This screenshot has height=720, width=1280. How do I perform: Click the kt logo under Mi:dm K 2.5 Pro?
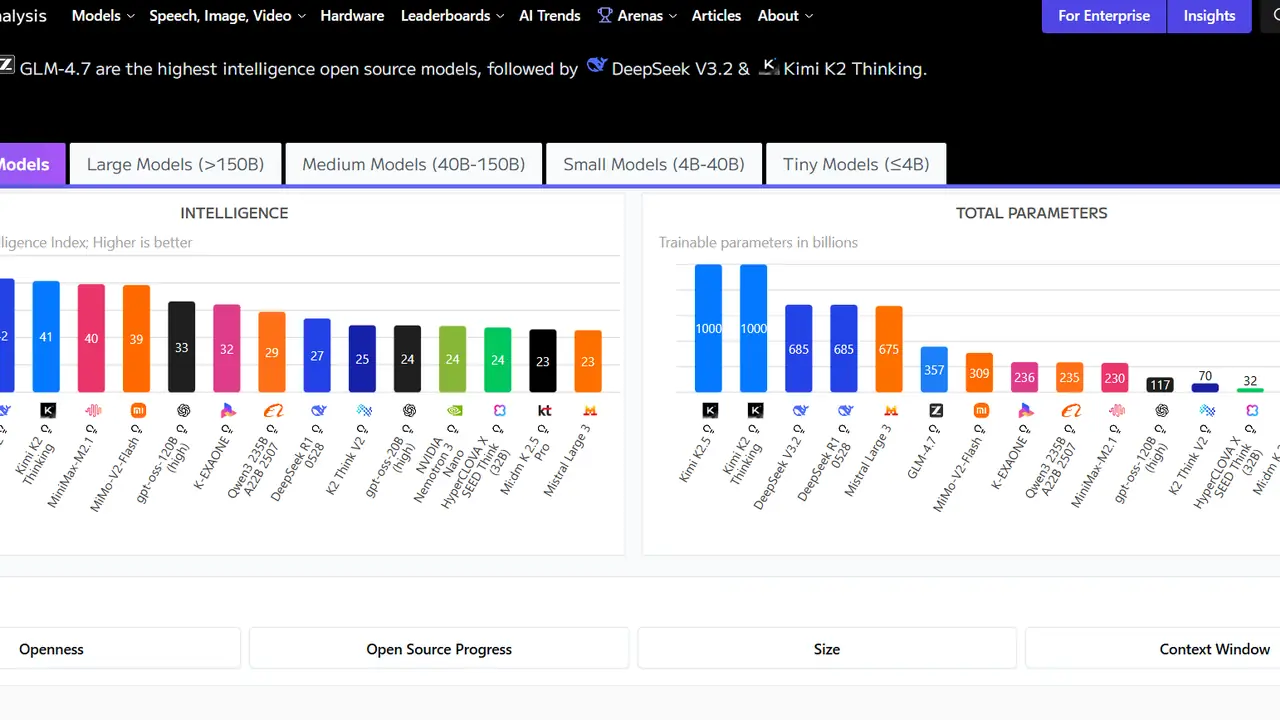click(x=544, y=410)
